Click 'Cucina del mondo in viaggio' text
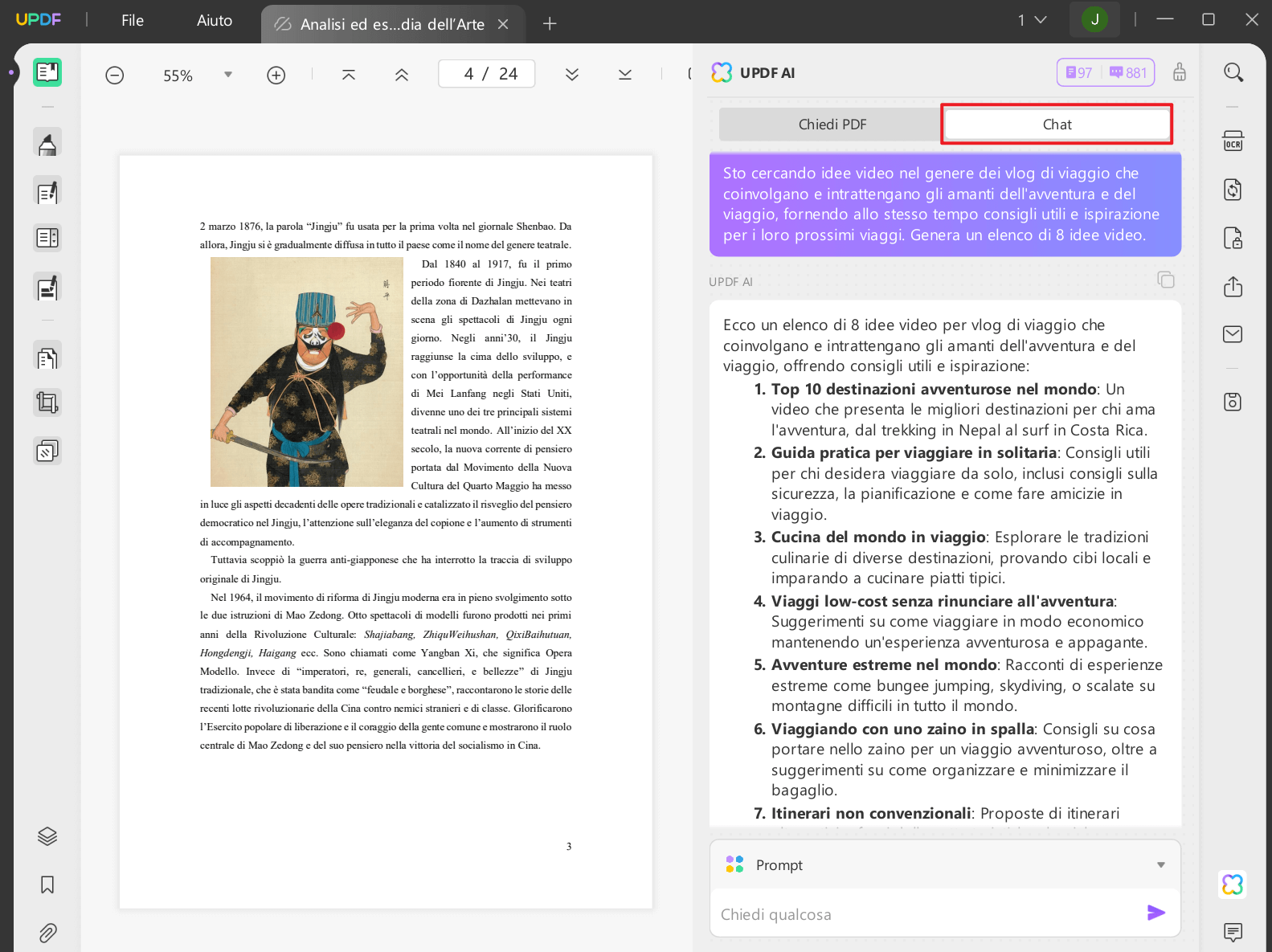Screen dimensions: 1272x952 [x=878, y=537]
